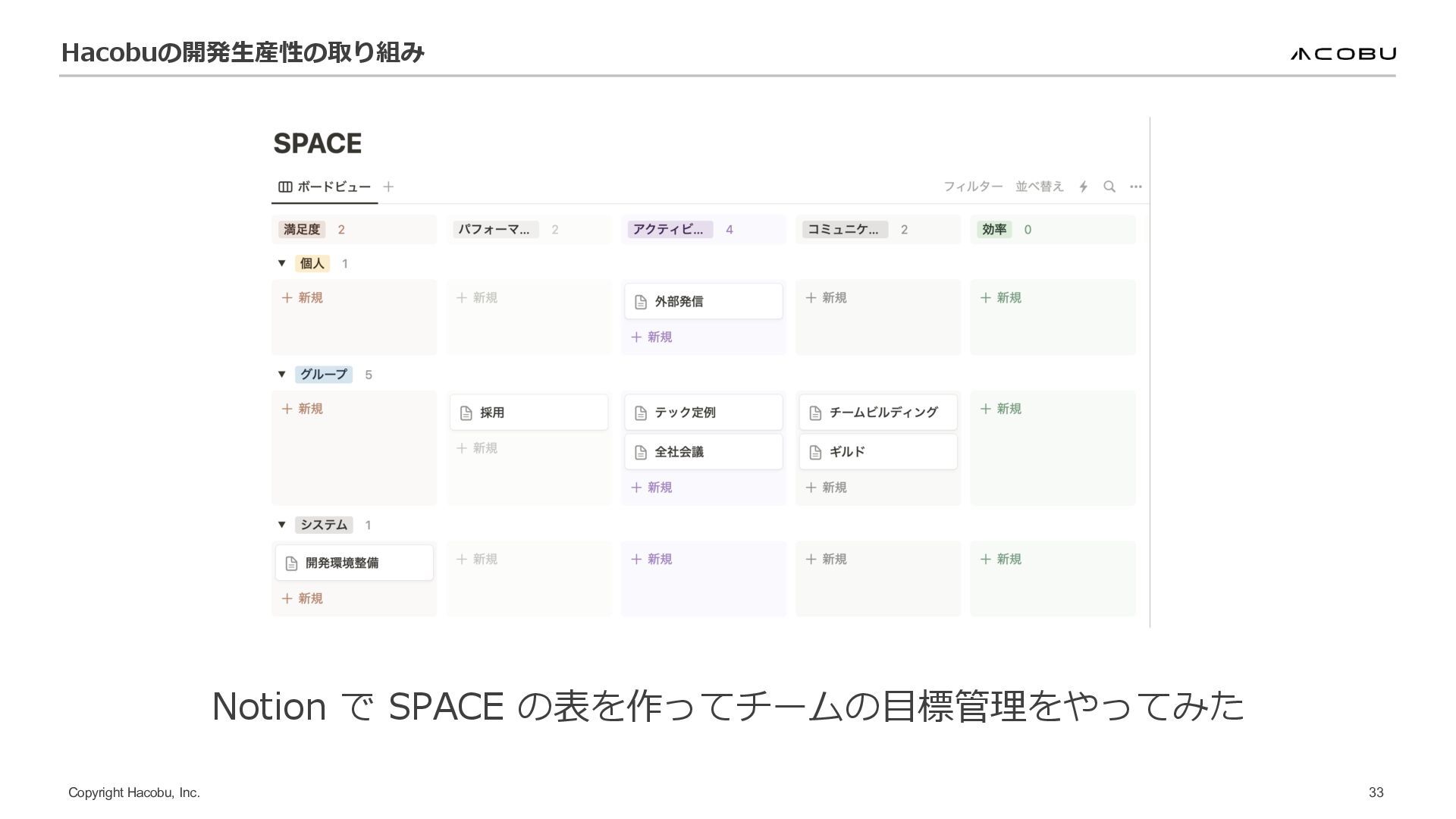Click the page icon on チームビルディング card
This screenshot has width=1456, height=819.
coord(815,413)
